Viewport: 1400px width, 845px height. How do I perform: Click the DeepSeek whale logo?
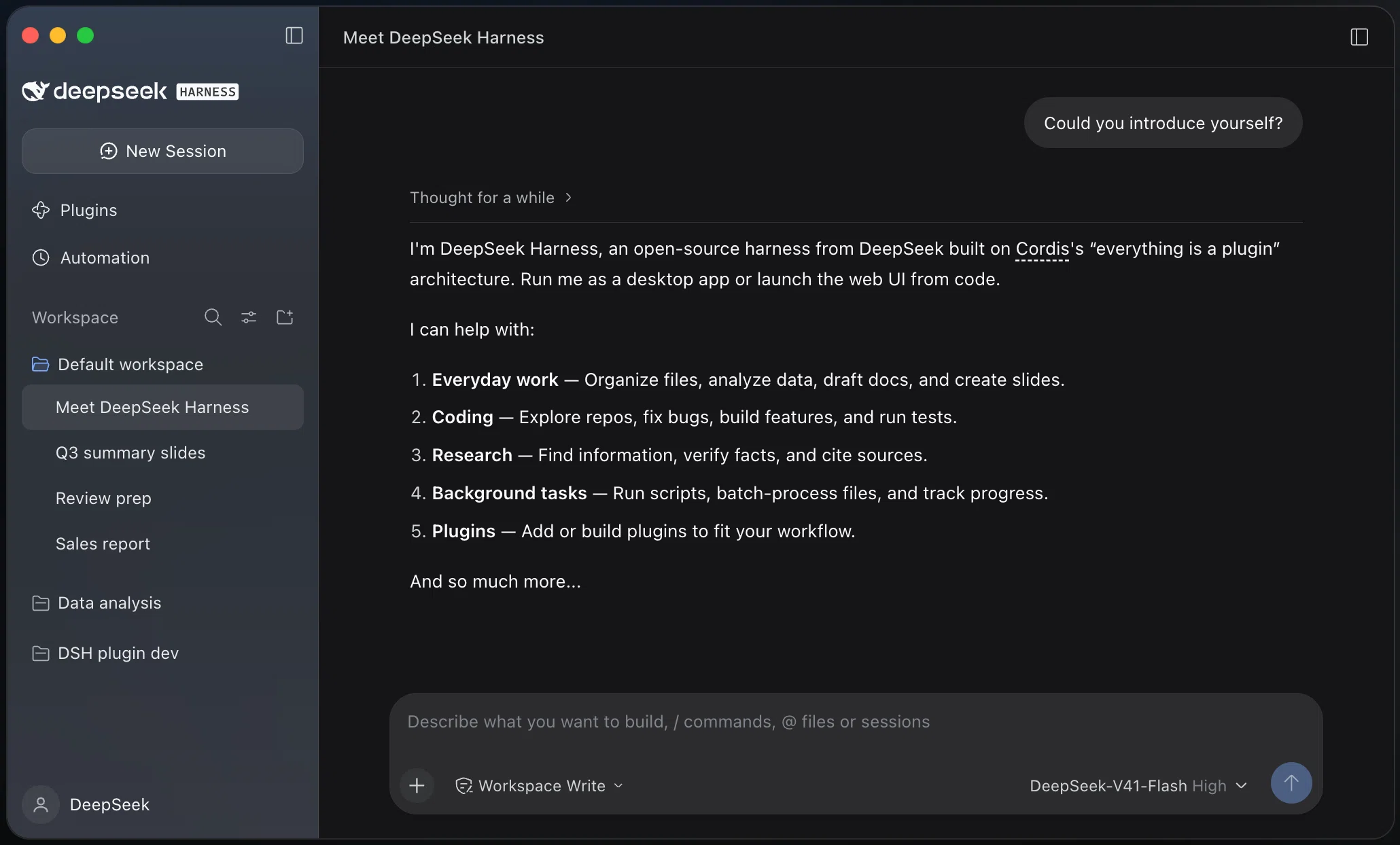pos(35,91)
